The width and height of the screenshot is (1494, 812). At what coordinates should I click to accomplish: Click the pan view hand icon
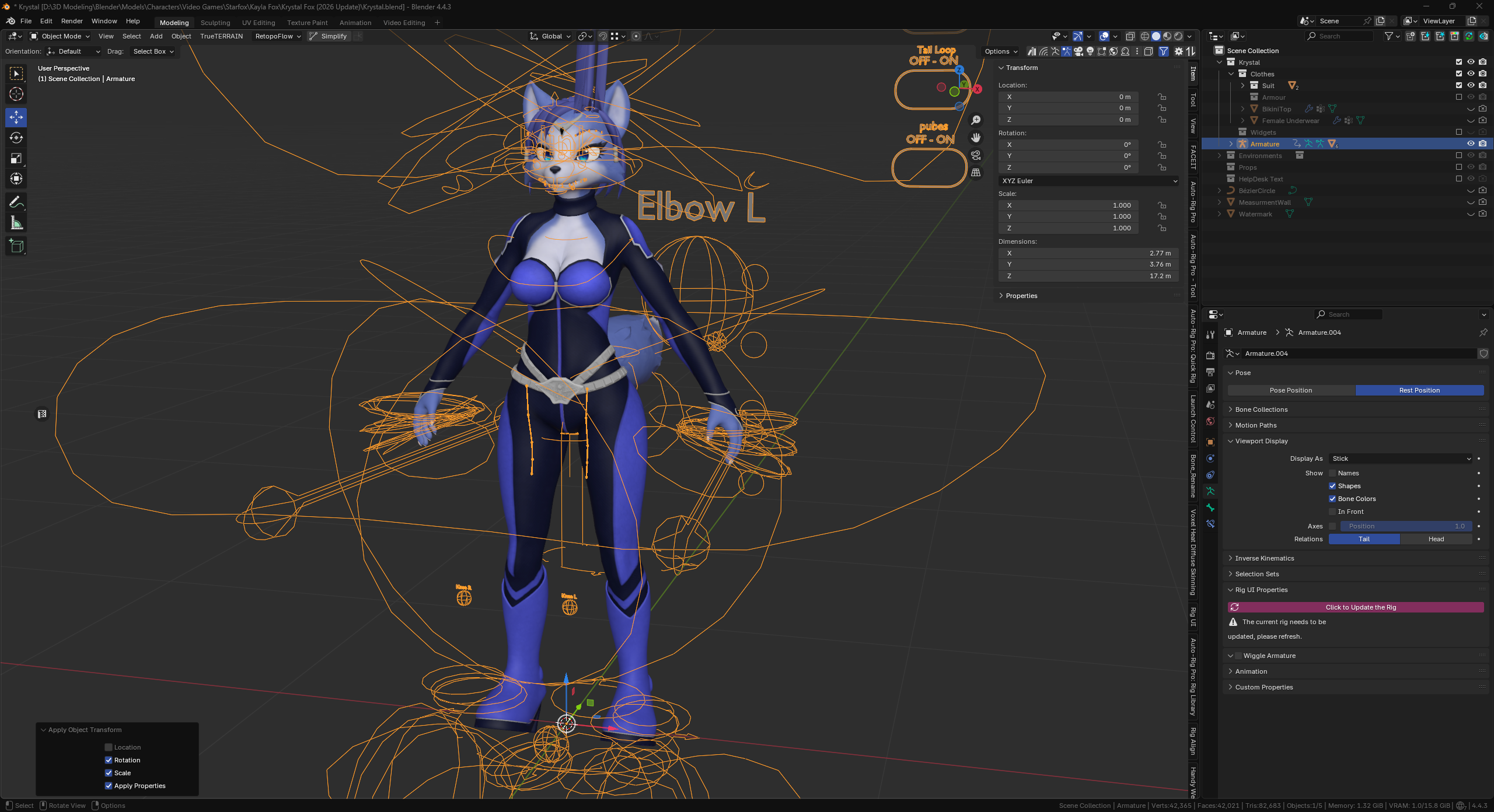pos(976,138)
